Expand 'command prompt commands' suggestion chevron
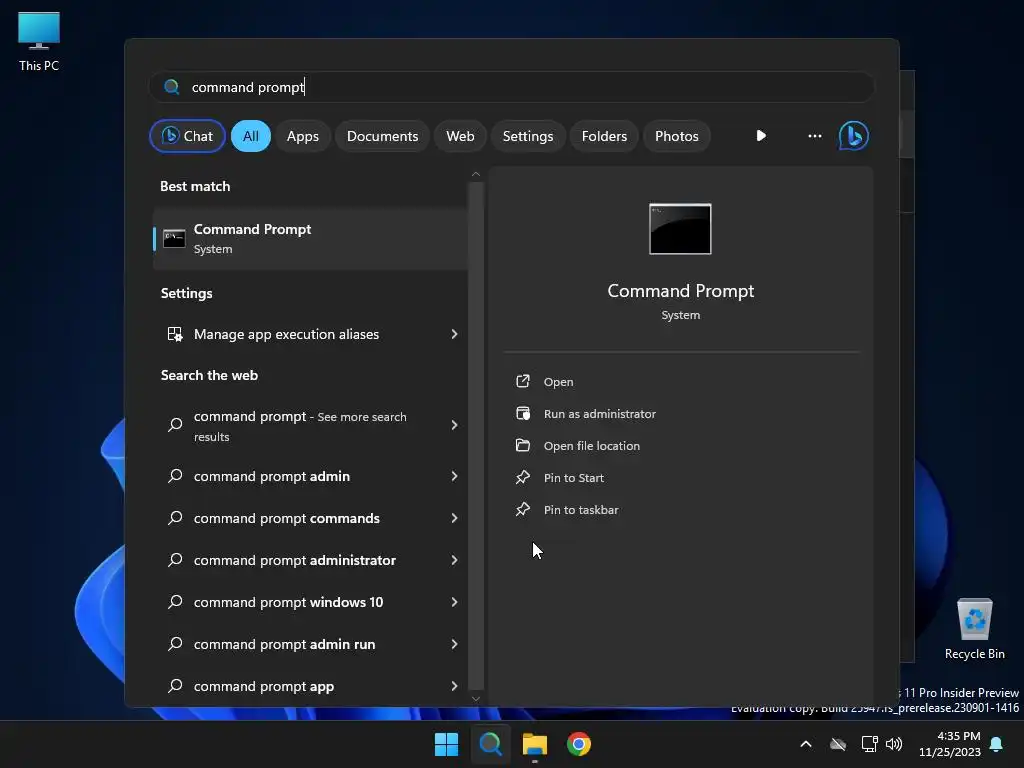 (x=454, y=518)
